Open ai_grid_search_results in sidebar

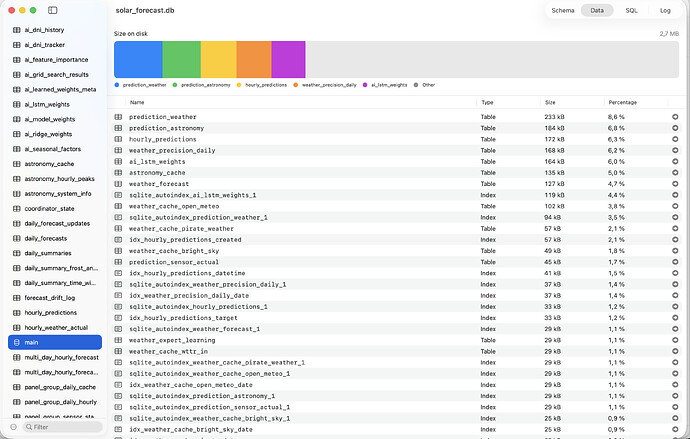coord(55,75)
